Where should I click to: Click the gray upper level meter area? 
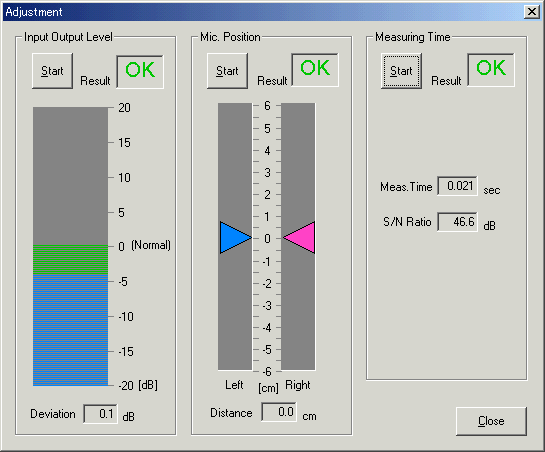(x=71, y=176)
